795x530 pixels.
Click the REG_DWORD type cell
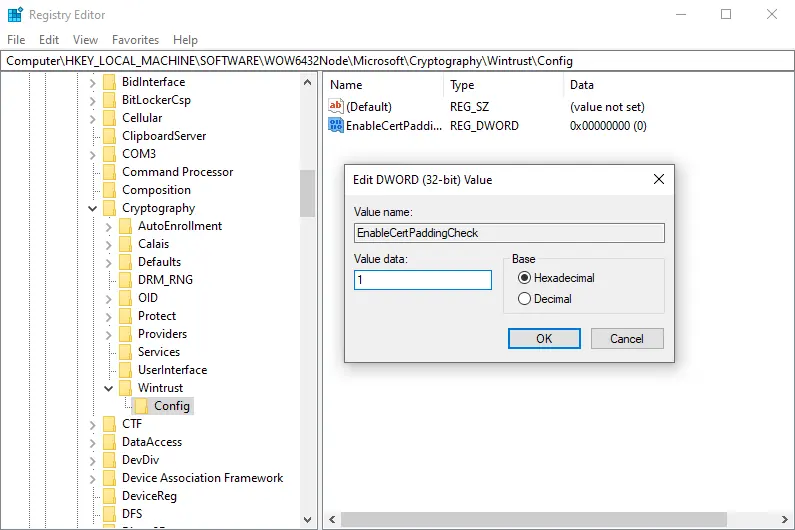pos(484,126)
